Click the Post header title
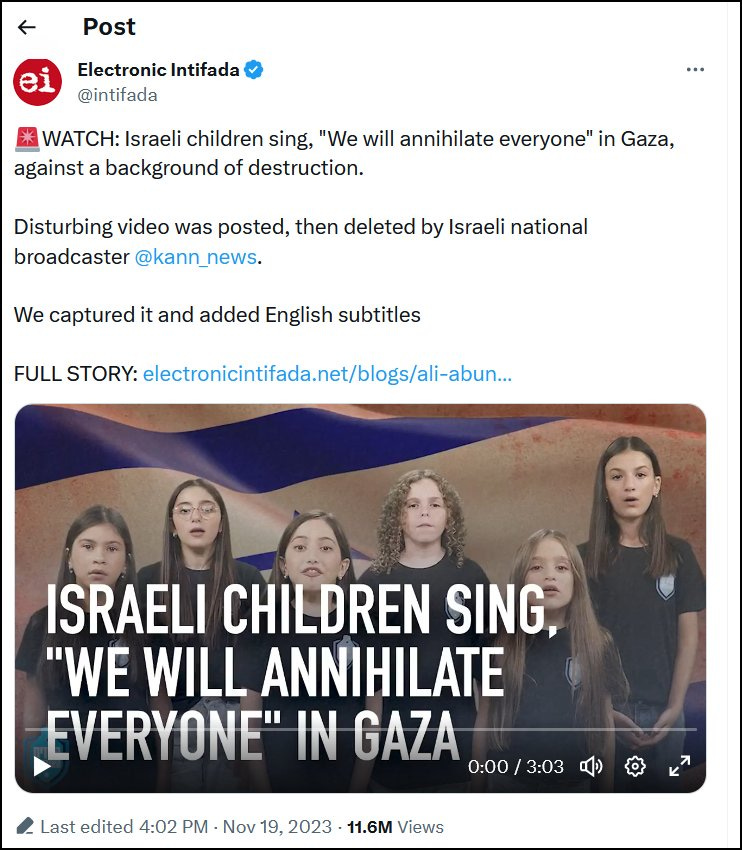742x850 pixels. click(x=109, y=27)
